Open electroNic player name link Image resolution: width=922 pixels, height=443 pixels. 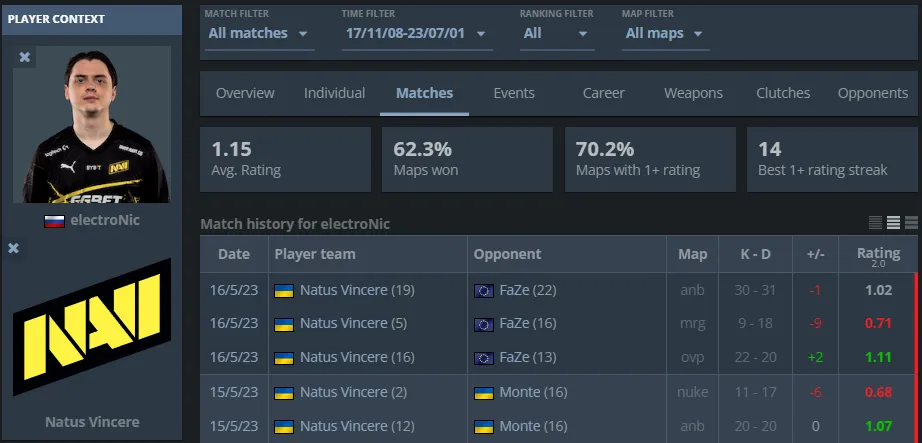pos(105,221)
